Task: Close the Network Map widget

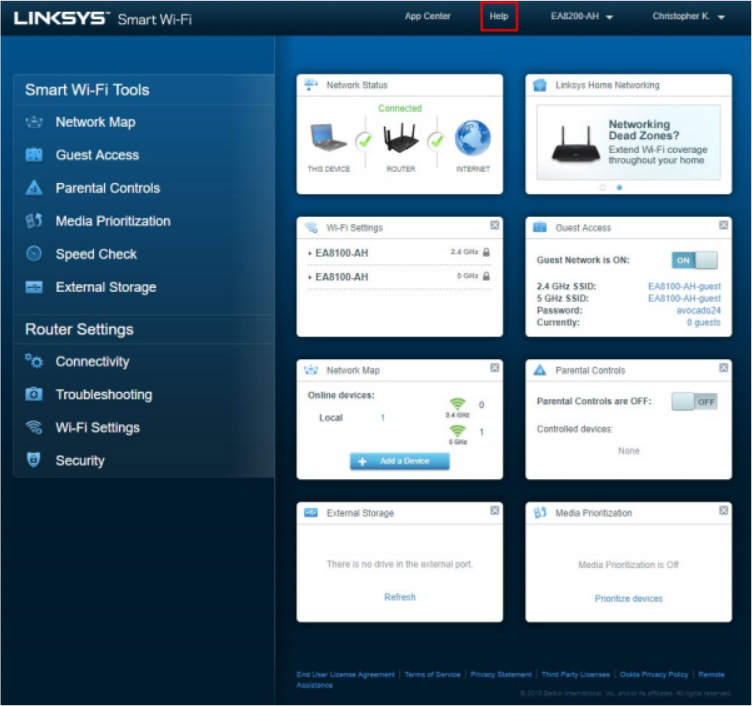Action: 494,367
